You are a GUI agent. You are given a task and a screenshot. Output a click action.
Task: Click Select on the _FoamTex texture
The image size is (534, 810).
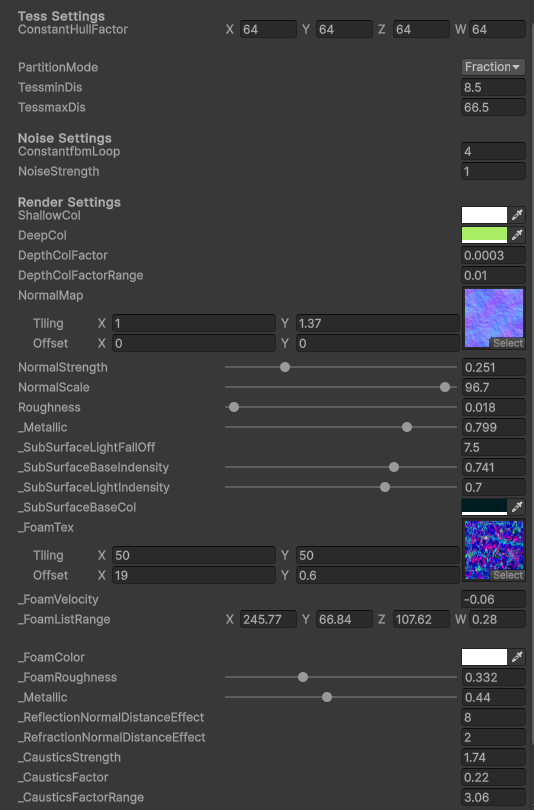pos(508,575)
